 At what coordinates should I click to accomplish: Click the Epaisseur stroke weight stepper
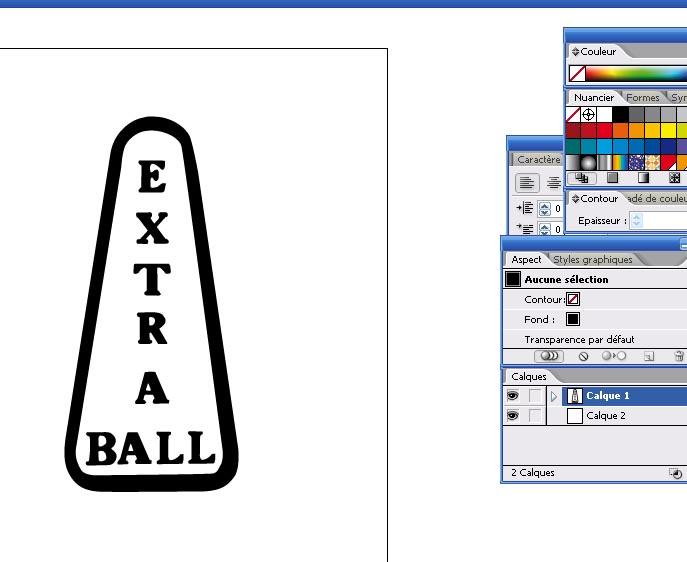point(636,220)
